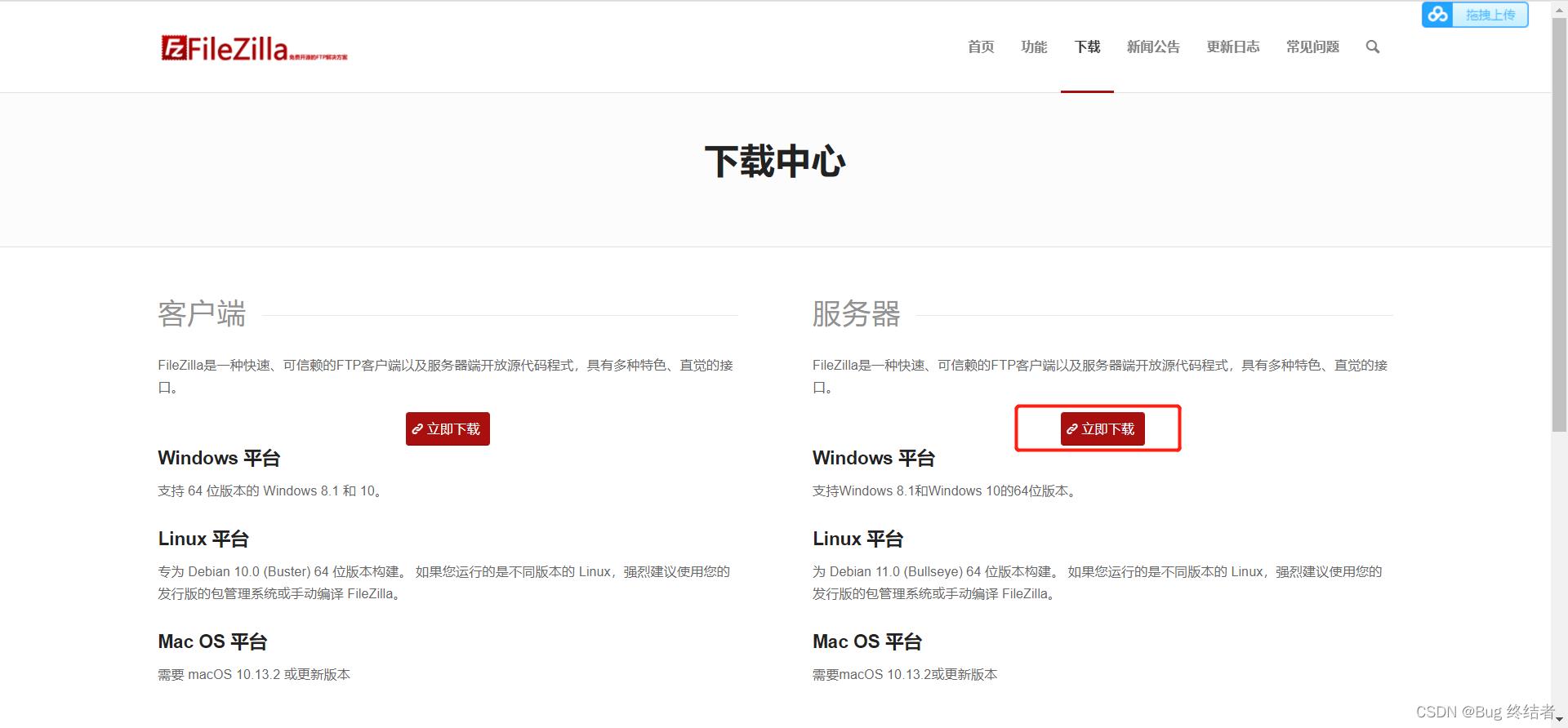The width and height of the screenshot is (1568, 728).
Task: Click Mac OS 平台 heading under 服务器
Action: [866, 641]
